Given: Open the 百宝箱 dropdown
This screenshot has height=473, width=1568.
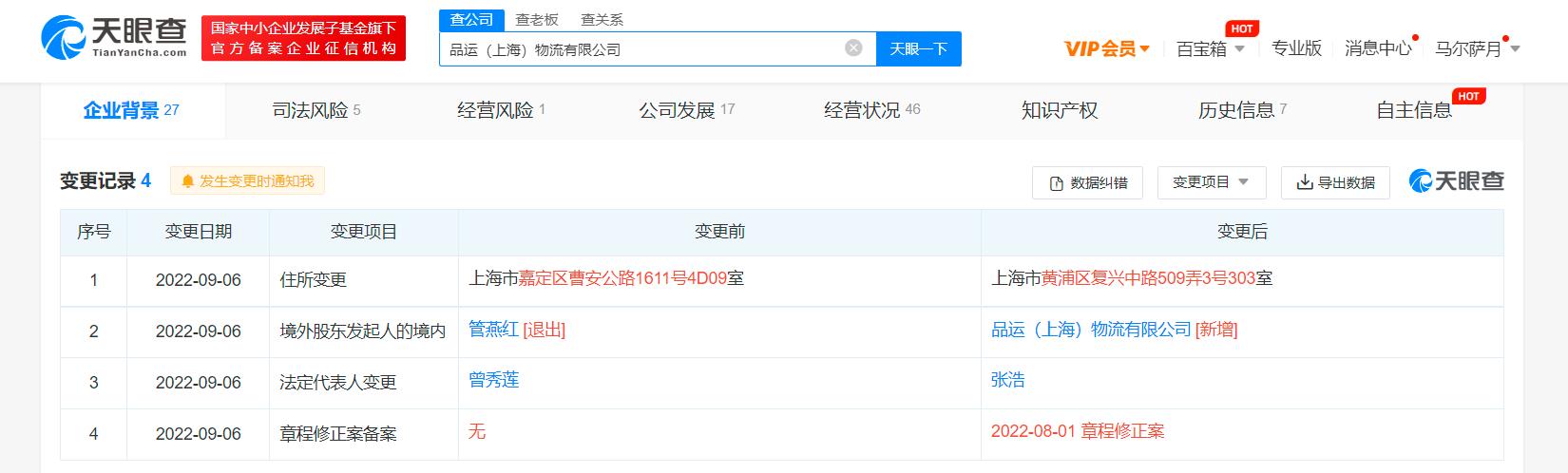Looking at the screenshot, I should [x=1210, y=48].
